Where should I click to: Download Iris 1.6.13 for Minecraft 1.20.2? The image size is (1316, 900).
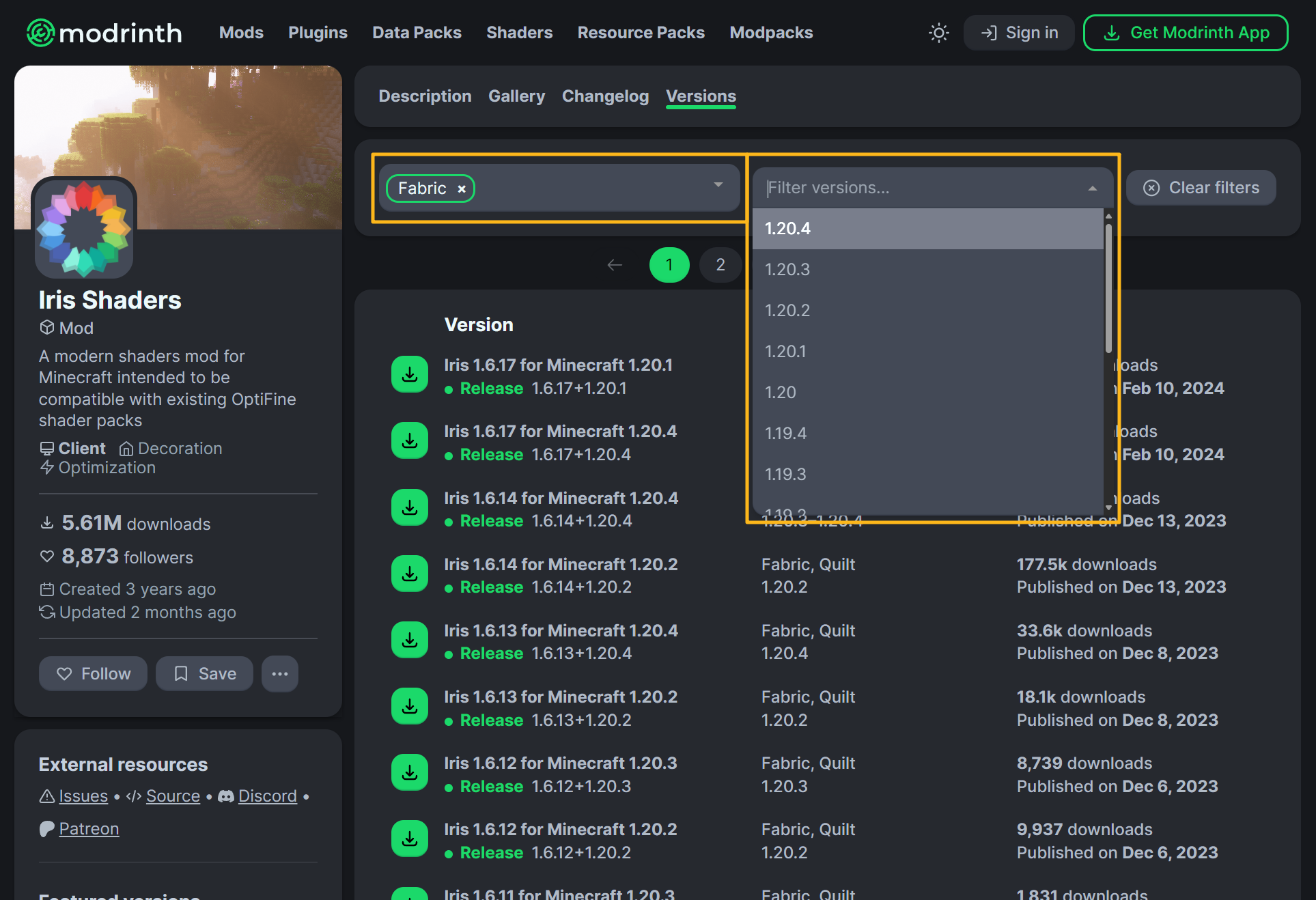[410, 707]
